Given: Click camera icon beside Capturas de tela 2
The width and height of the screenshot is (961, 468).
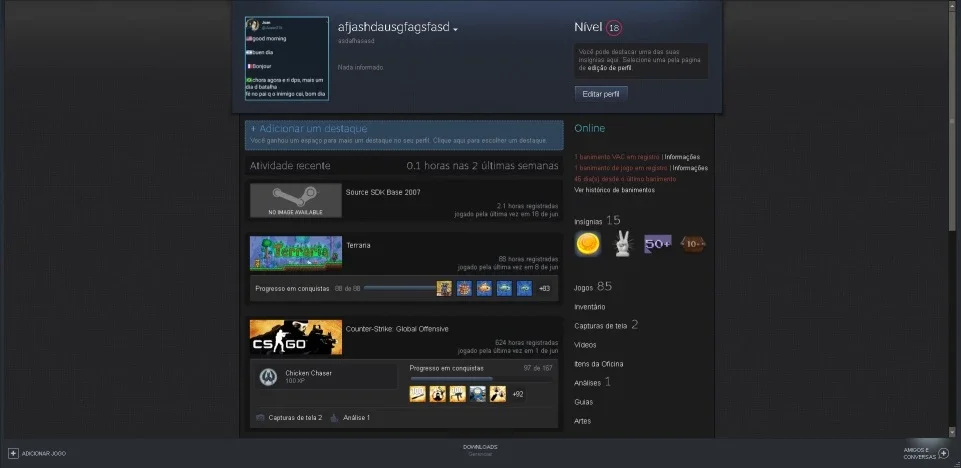Looking at the screenshot, I should click(260, 418).
